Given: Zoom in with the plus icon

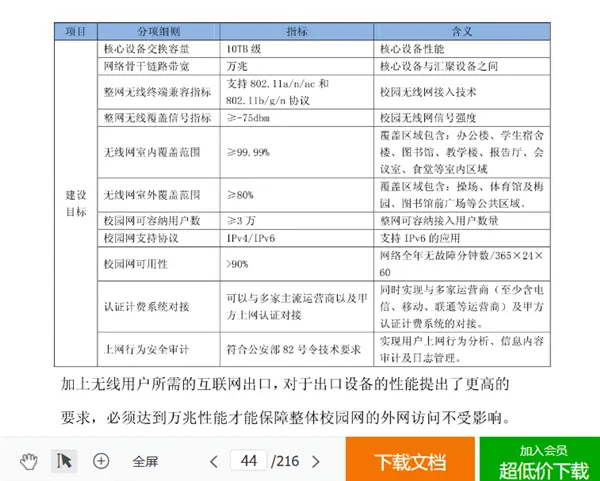Looking at the screenshot, I should pyautogui.click(x=101, y=461).
